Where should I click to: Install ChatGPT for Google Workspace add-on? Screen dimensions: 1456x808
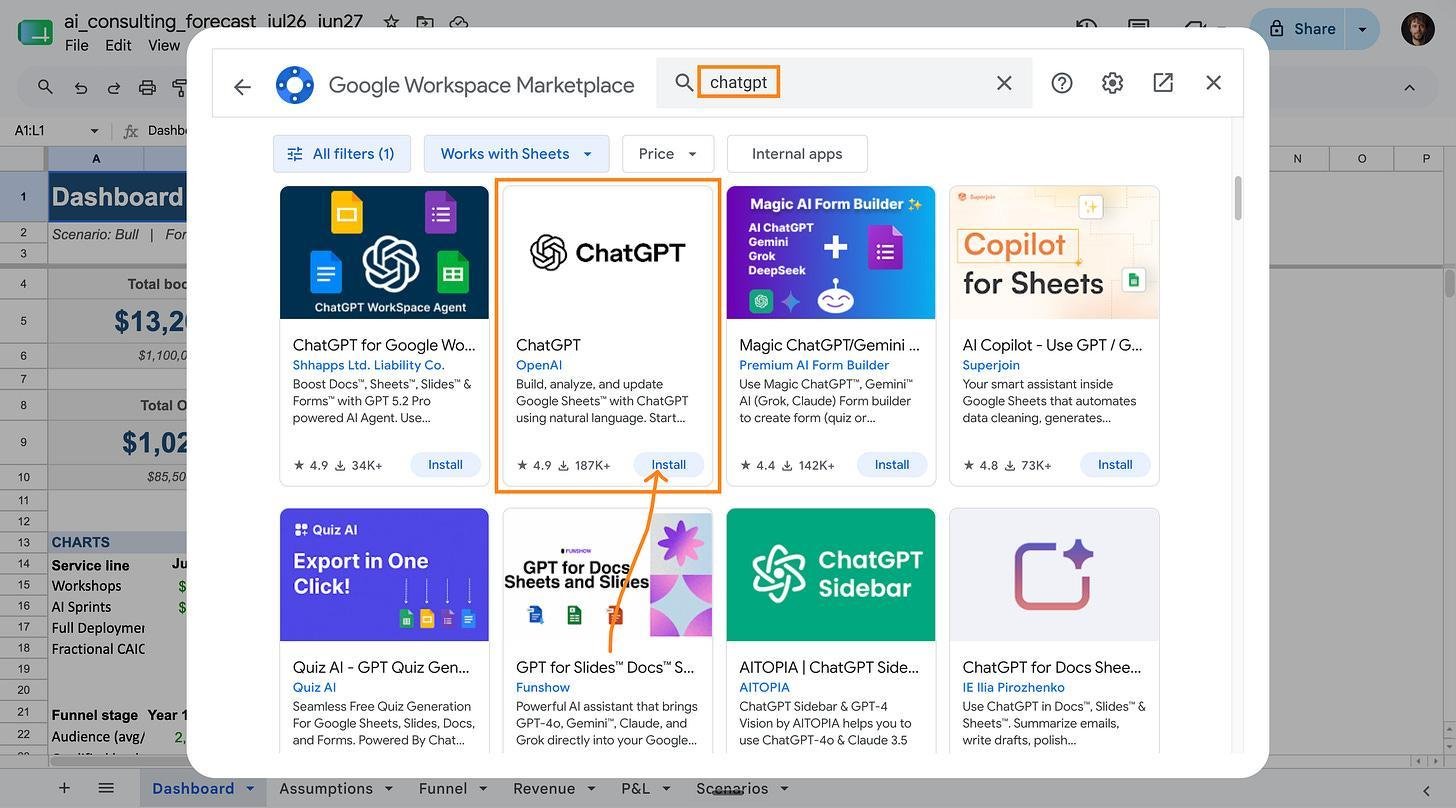pyautogui.click(x=445, y=465)
